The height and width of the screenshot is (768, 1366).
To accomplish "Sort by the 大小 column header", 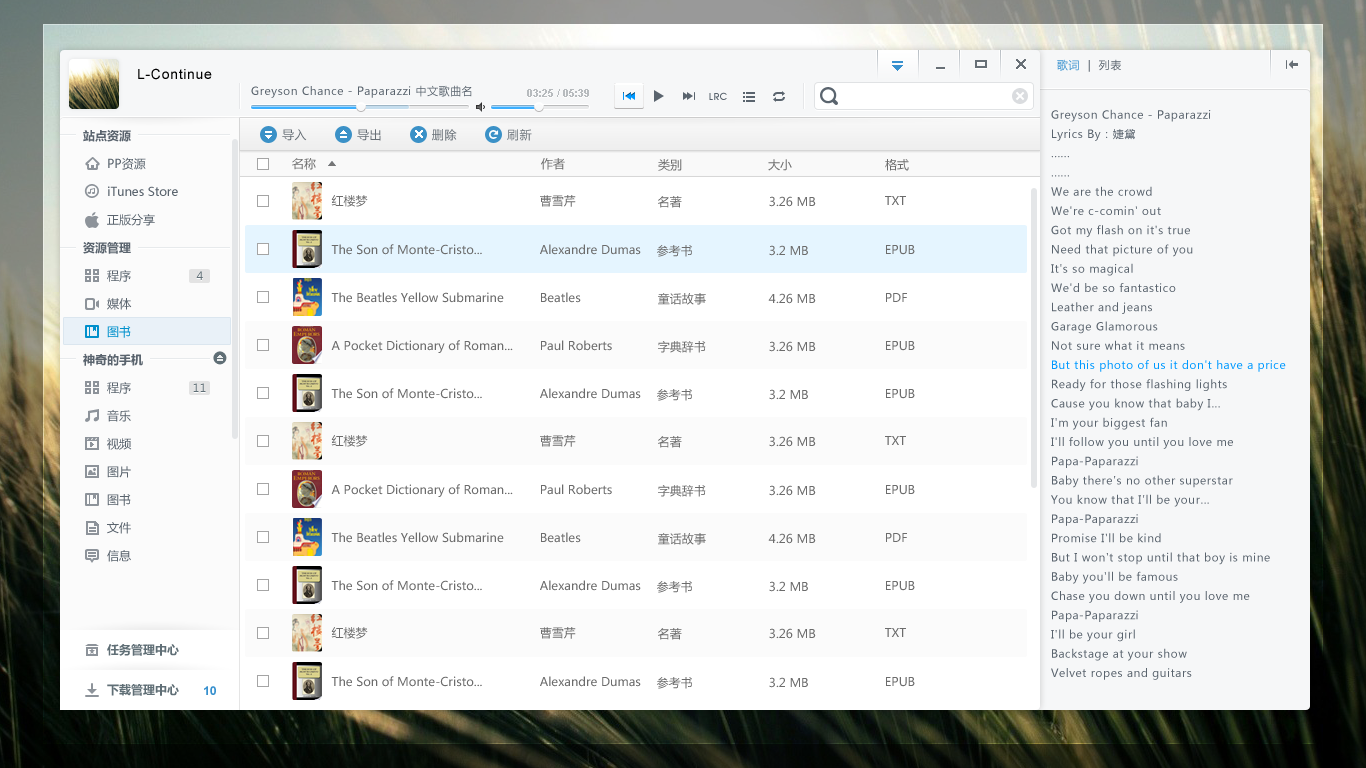I will 780,164.
